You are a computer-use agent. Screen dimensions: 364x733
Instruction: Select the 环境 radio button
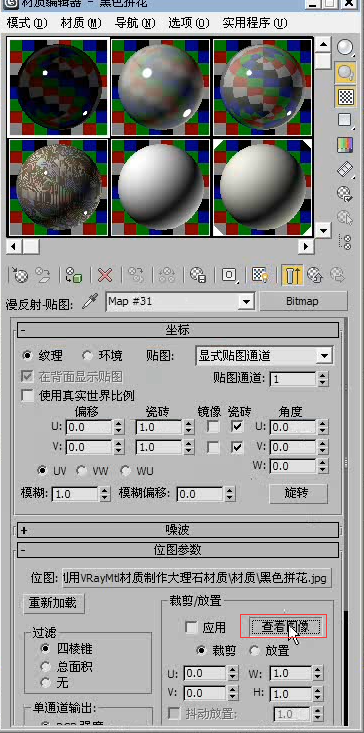pyautogui.click(x=87, y=356)
